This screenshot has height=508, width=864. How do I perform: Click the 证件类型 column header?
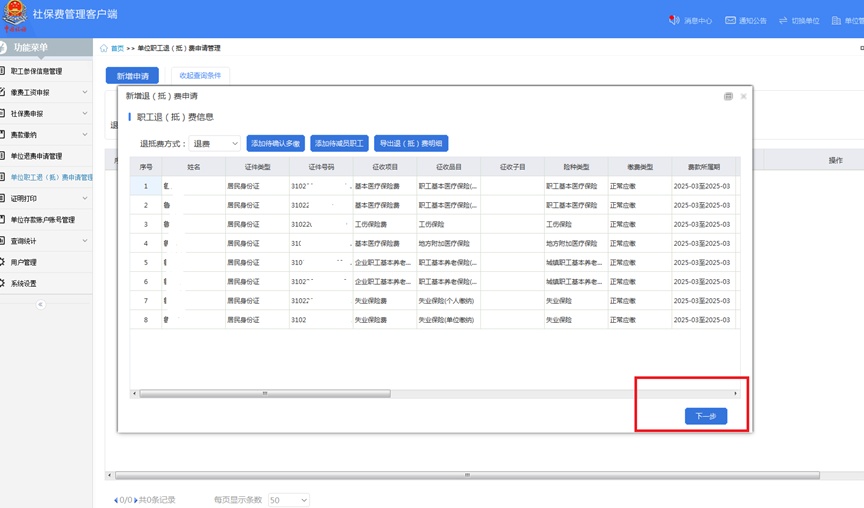257,167
